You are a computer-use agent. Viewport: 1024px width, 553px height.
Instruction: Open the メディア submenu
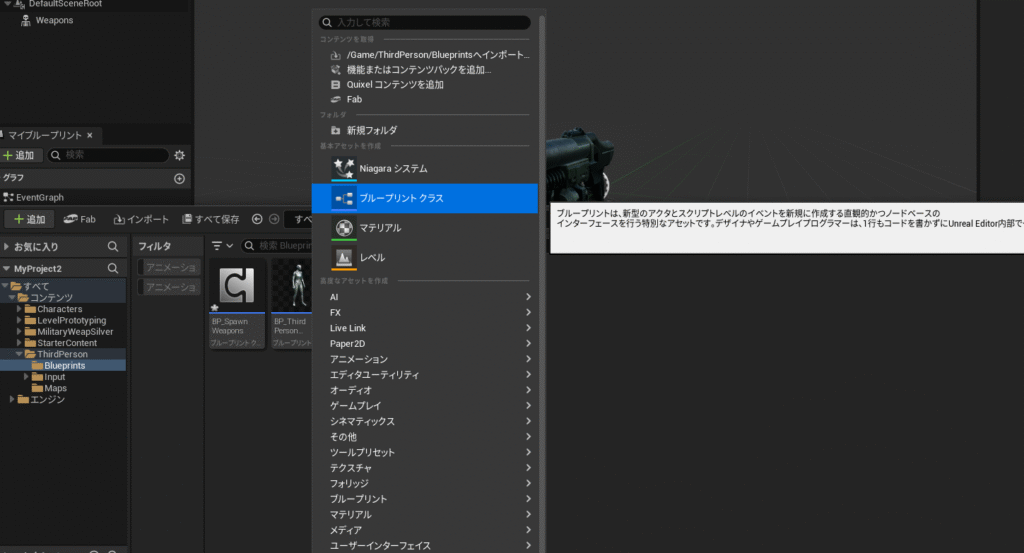coord(424,530)
